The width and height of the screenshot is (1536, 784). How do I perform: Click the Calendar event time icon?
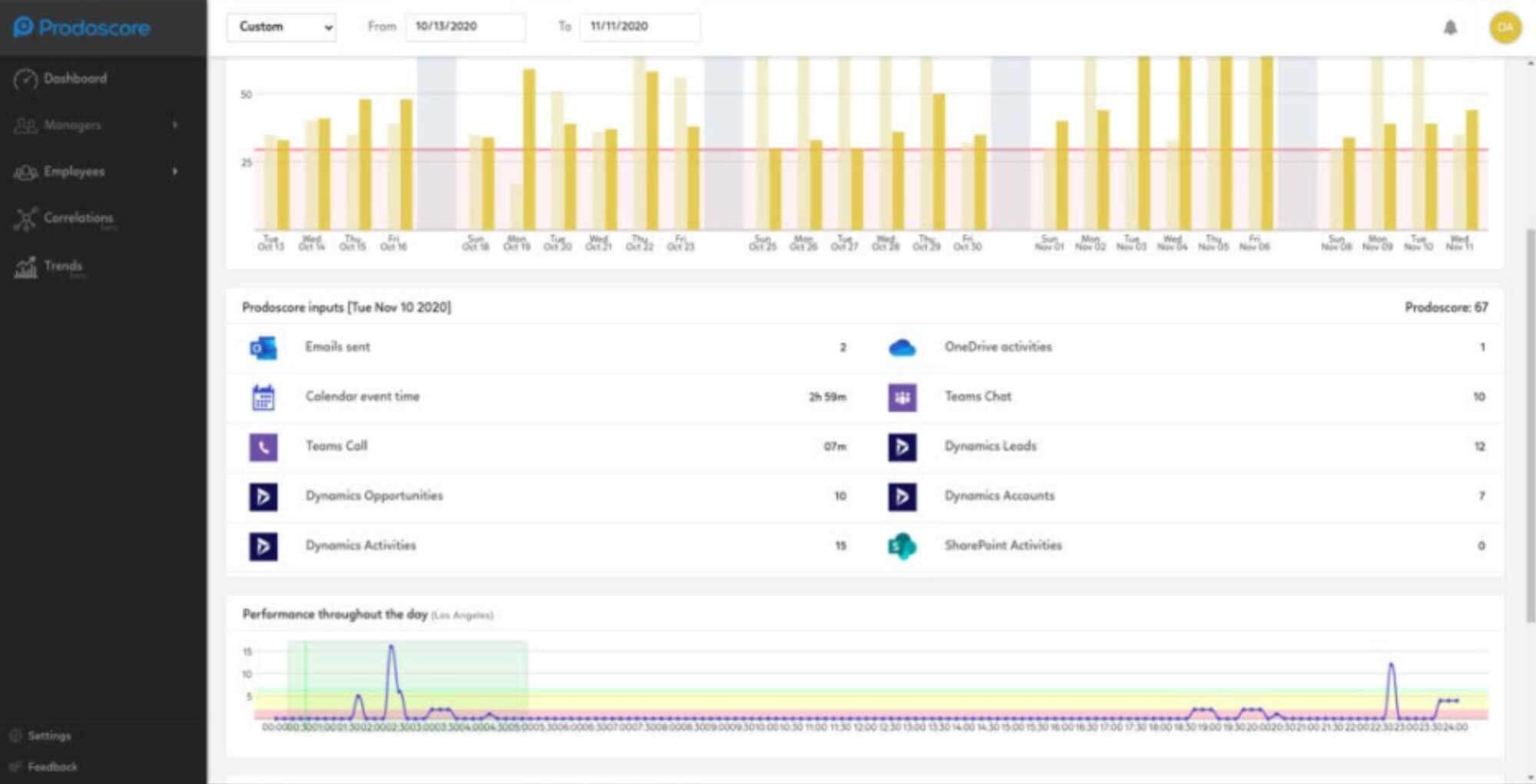[x=263, y=397]
